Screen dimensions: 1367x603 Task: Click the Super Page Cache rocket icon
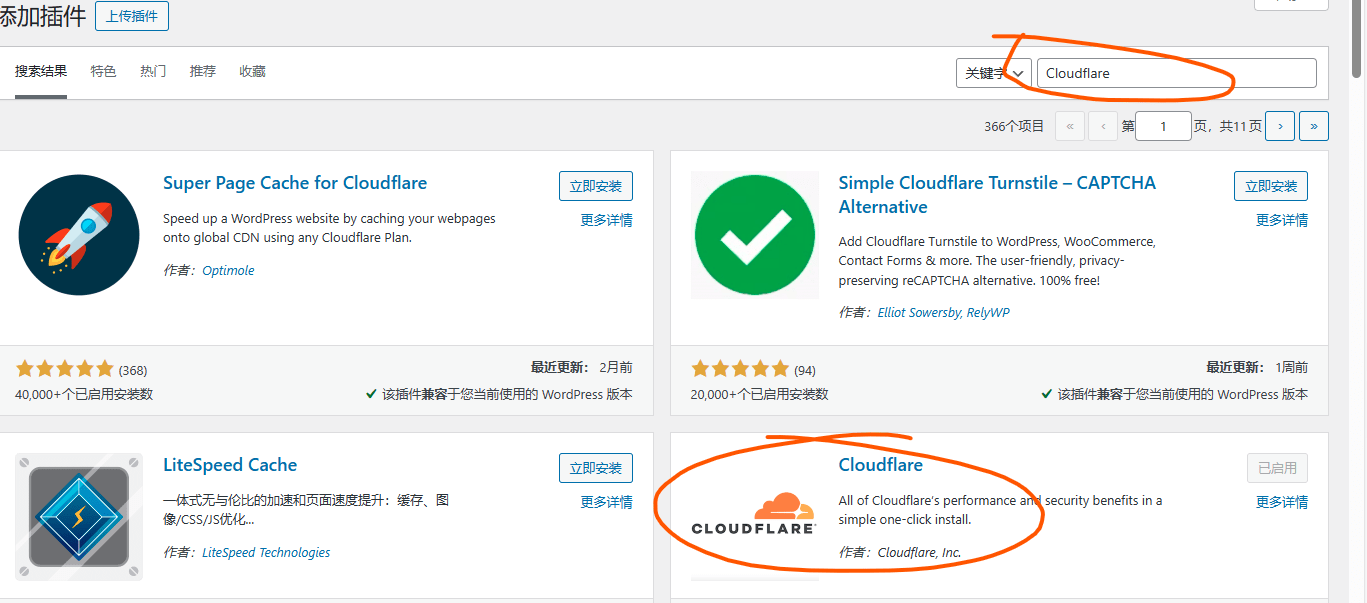coord(79,235)
